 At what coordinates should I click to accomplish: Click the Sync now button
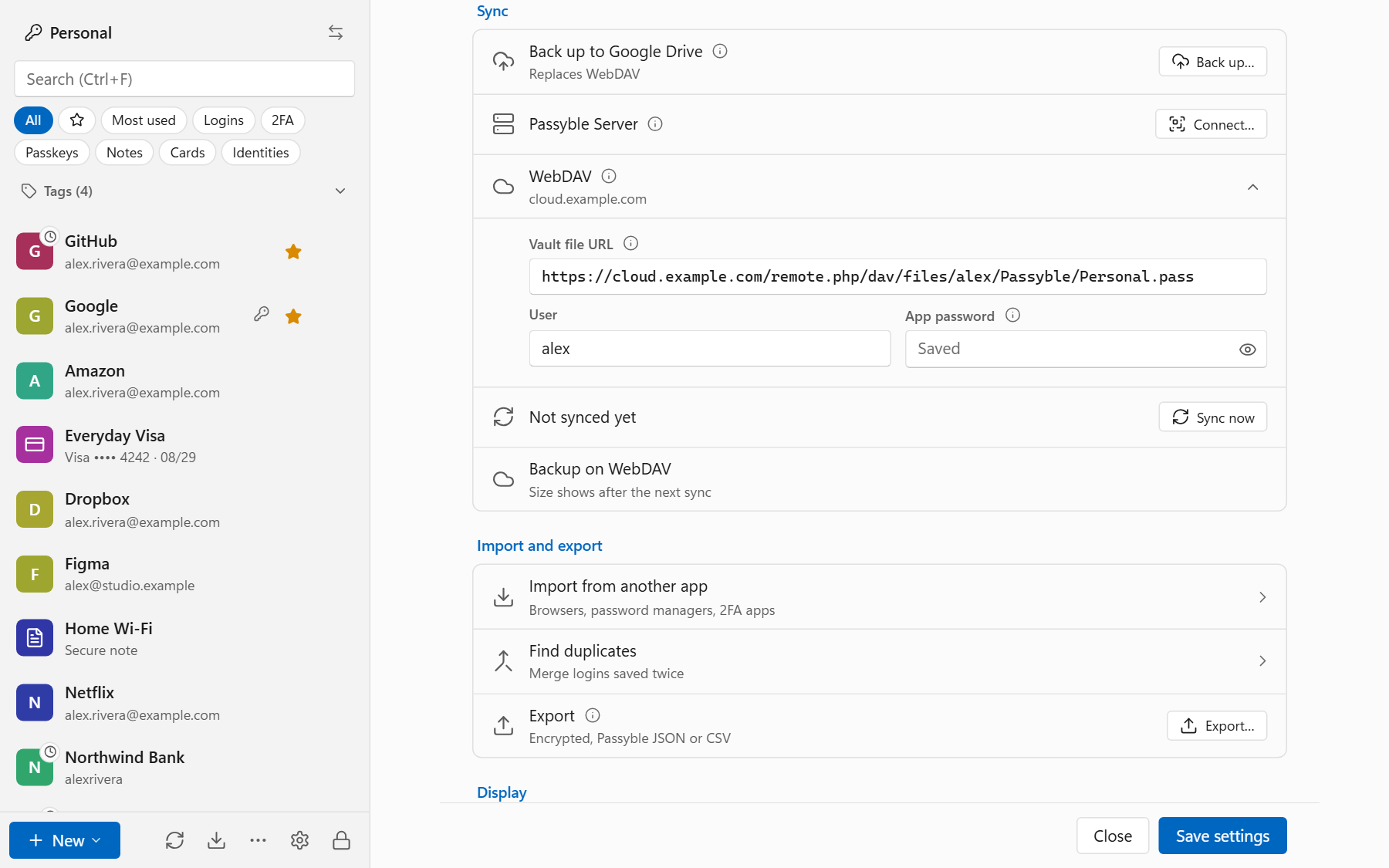1212,417
